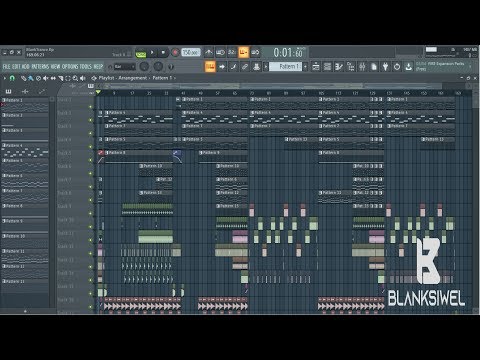Click the red Record button
480x360 pixels.
175,53
